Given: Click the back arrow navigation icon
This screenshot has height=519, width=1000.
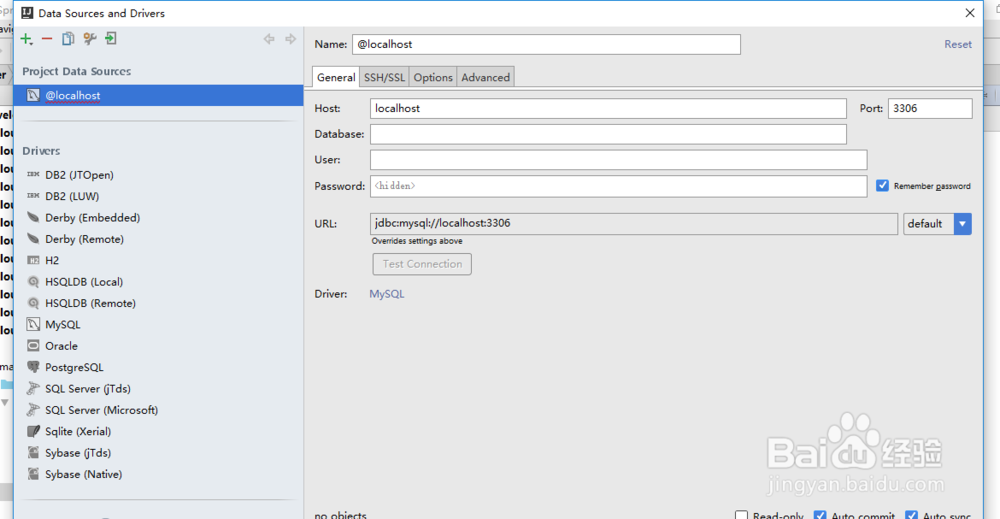Looking at the screenshot, I should (x=269, y=39).
